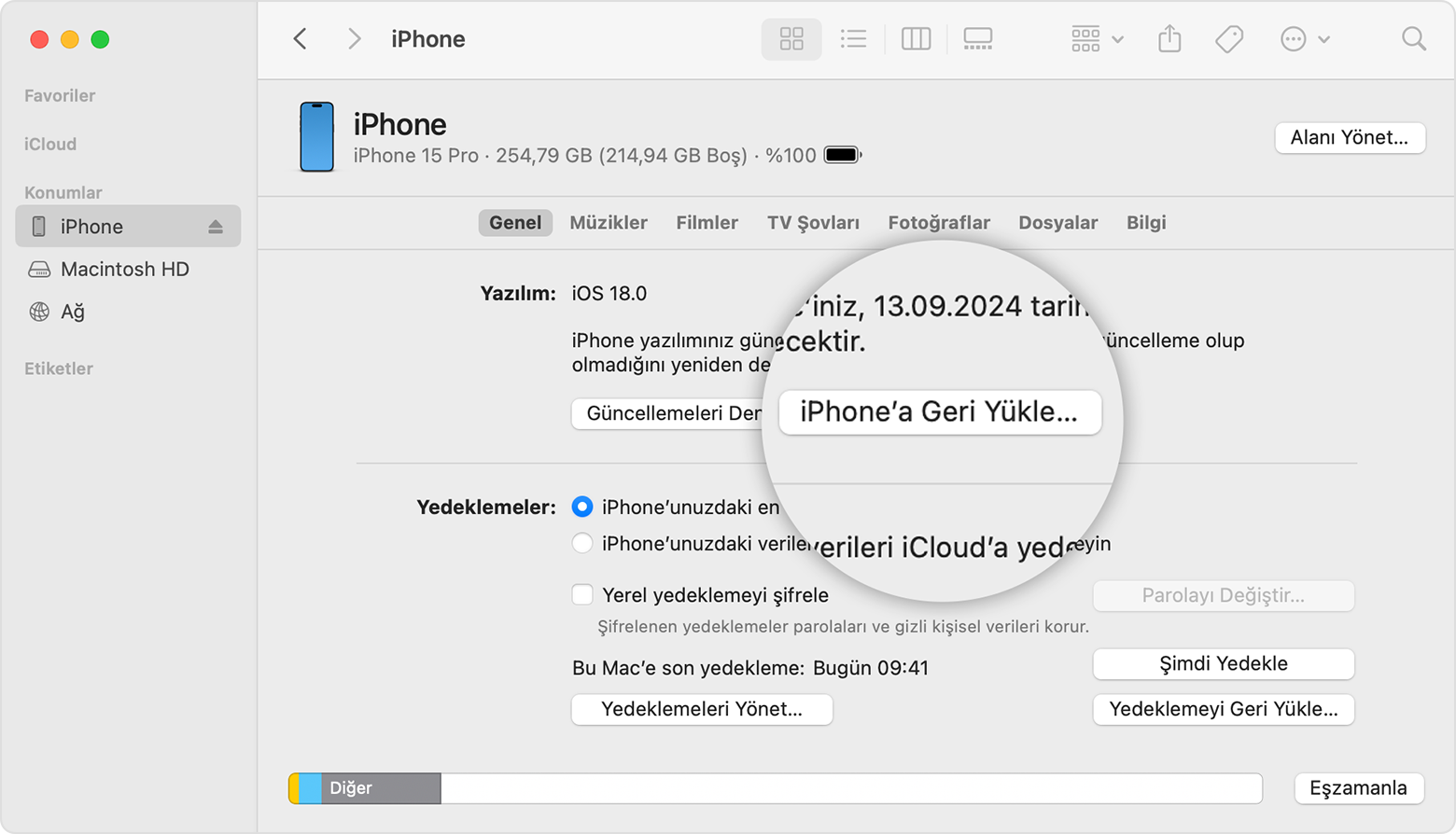Click the Eşzamanla sync button

(x=1359, y=788)
